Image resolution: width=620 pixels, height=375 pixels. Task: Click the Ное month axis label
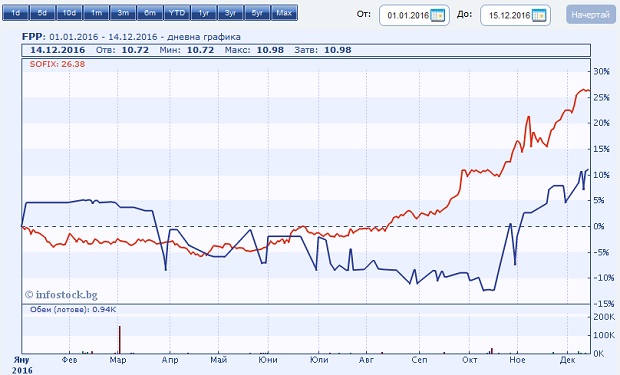[517, 360]
